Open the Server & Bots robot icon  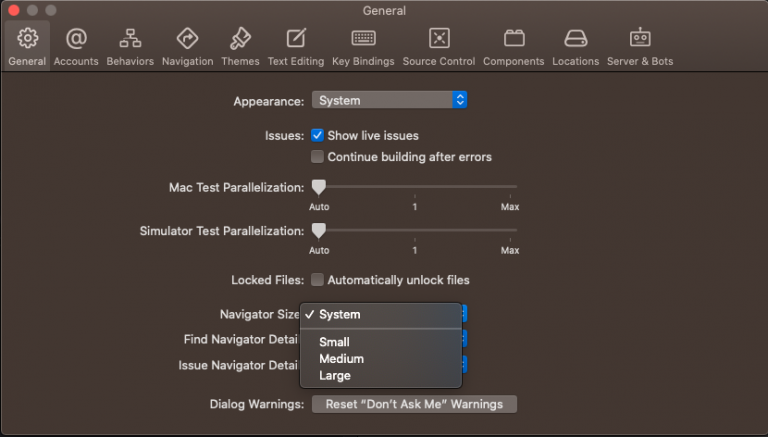tap(640, 39)
